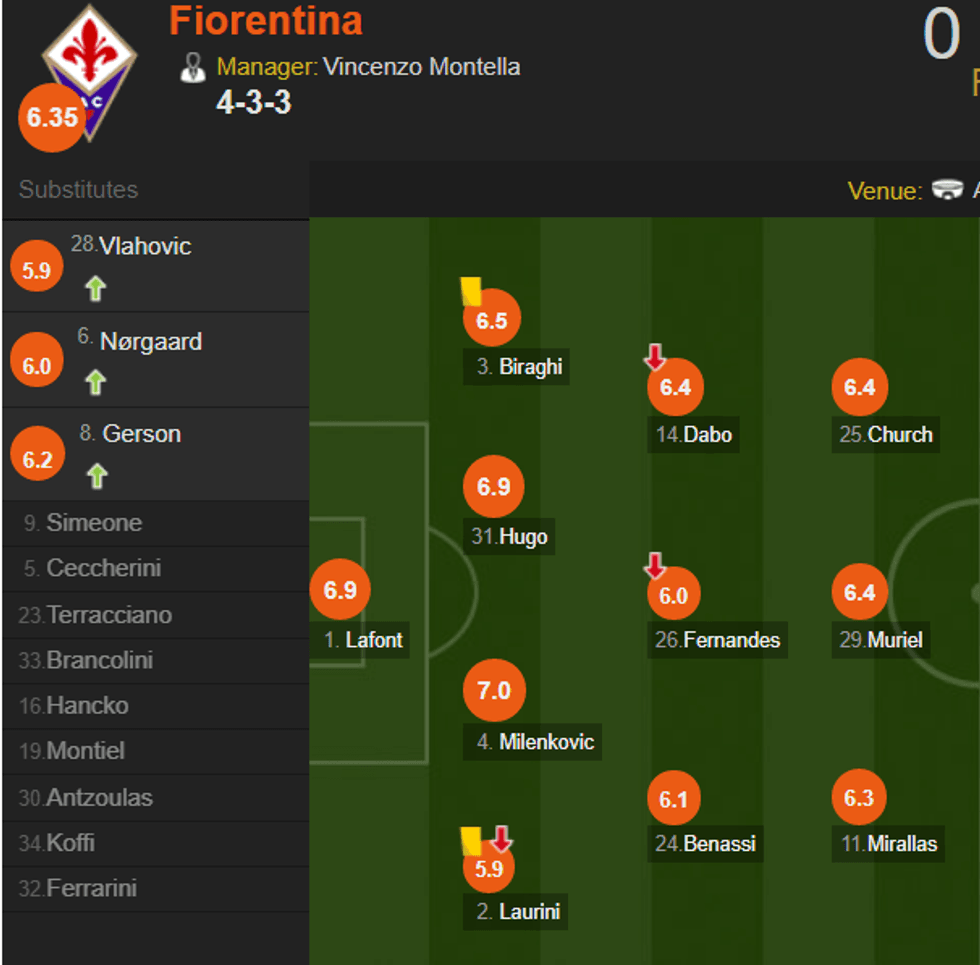The height and width of the screenshot is (965, 980).
Task: Select Ferrarini in the substitutes list
Action: [91, 888]
